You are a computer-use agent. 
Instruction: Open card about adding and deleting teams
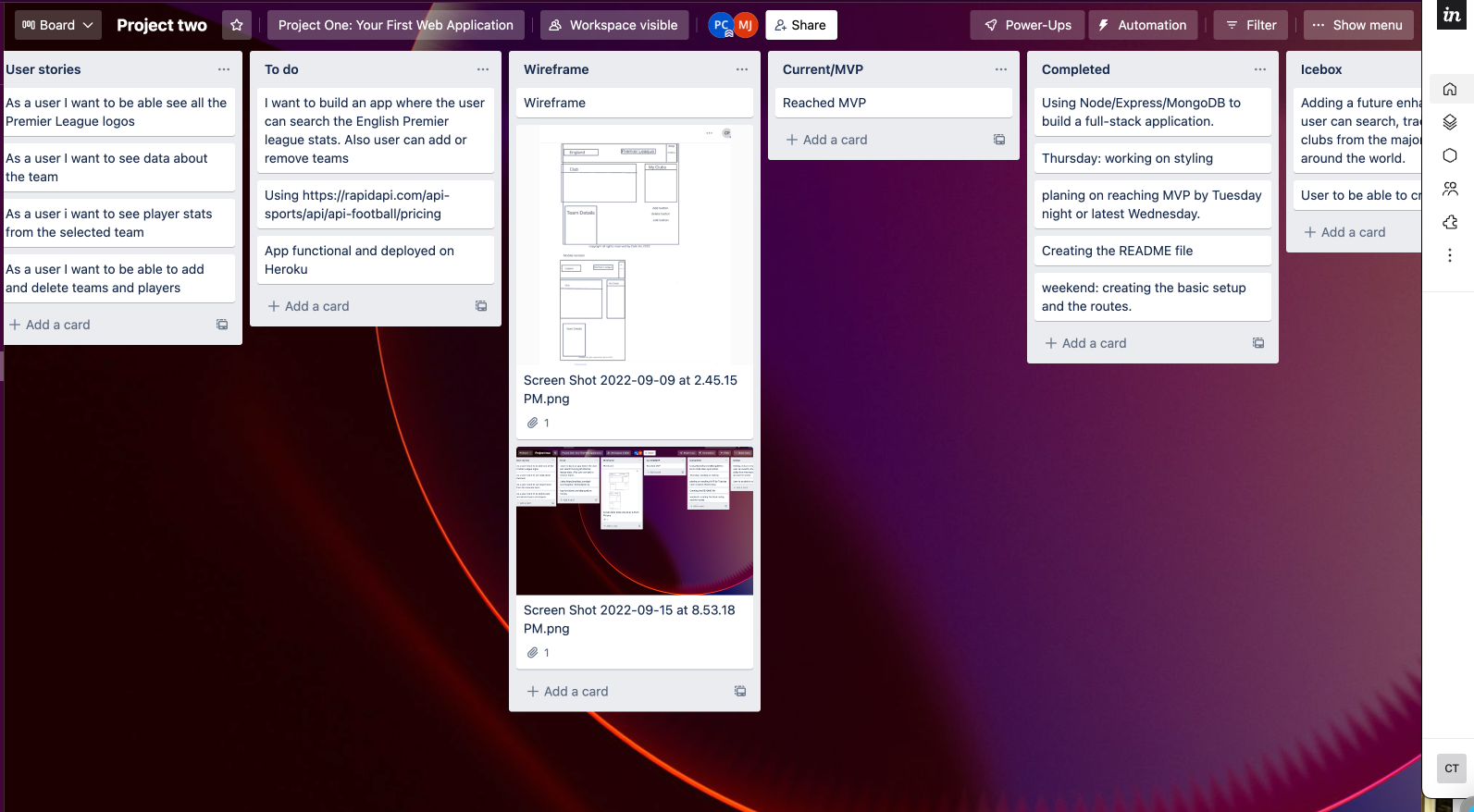click(x=118, y=278)
